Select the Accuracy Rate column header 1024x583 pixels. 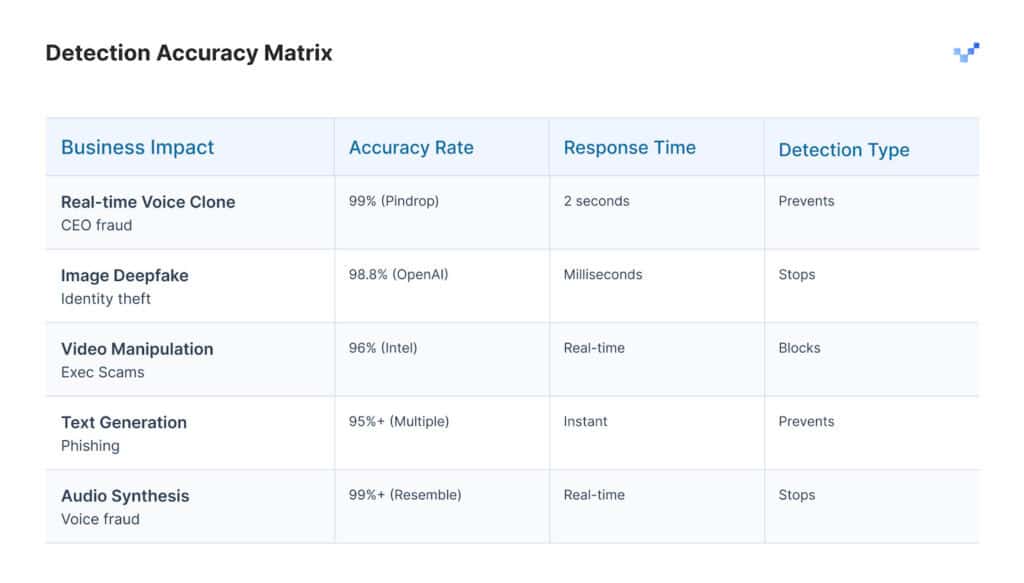tap(411, 148)
